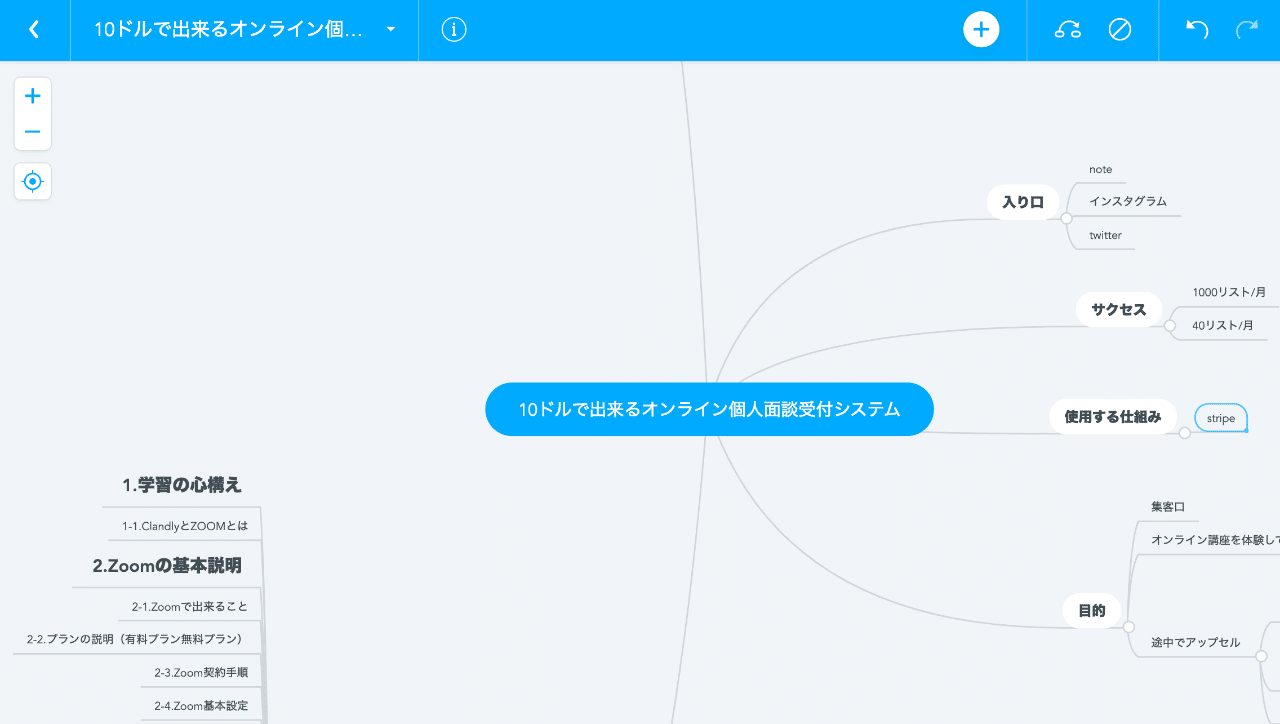
Task: Zoom in on the mind map
Action: [x=33, y=96]
